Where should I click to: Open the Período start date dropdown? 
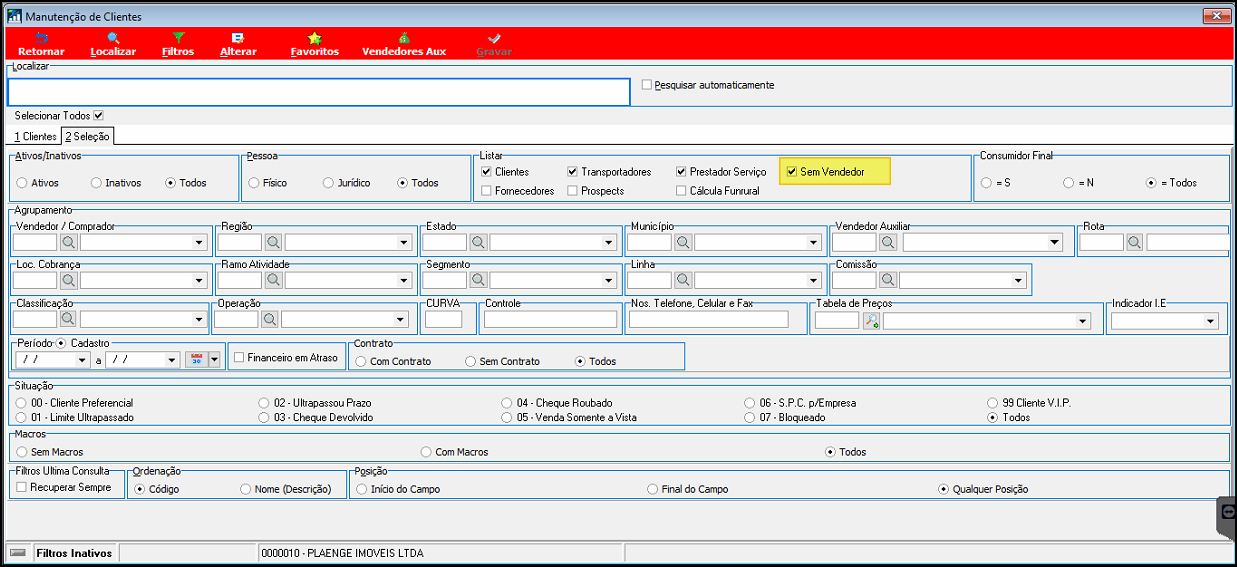[82, 360]
